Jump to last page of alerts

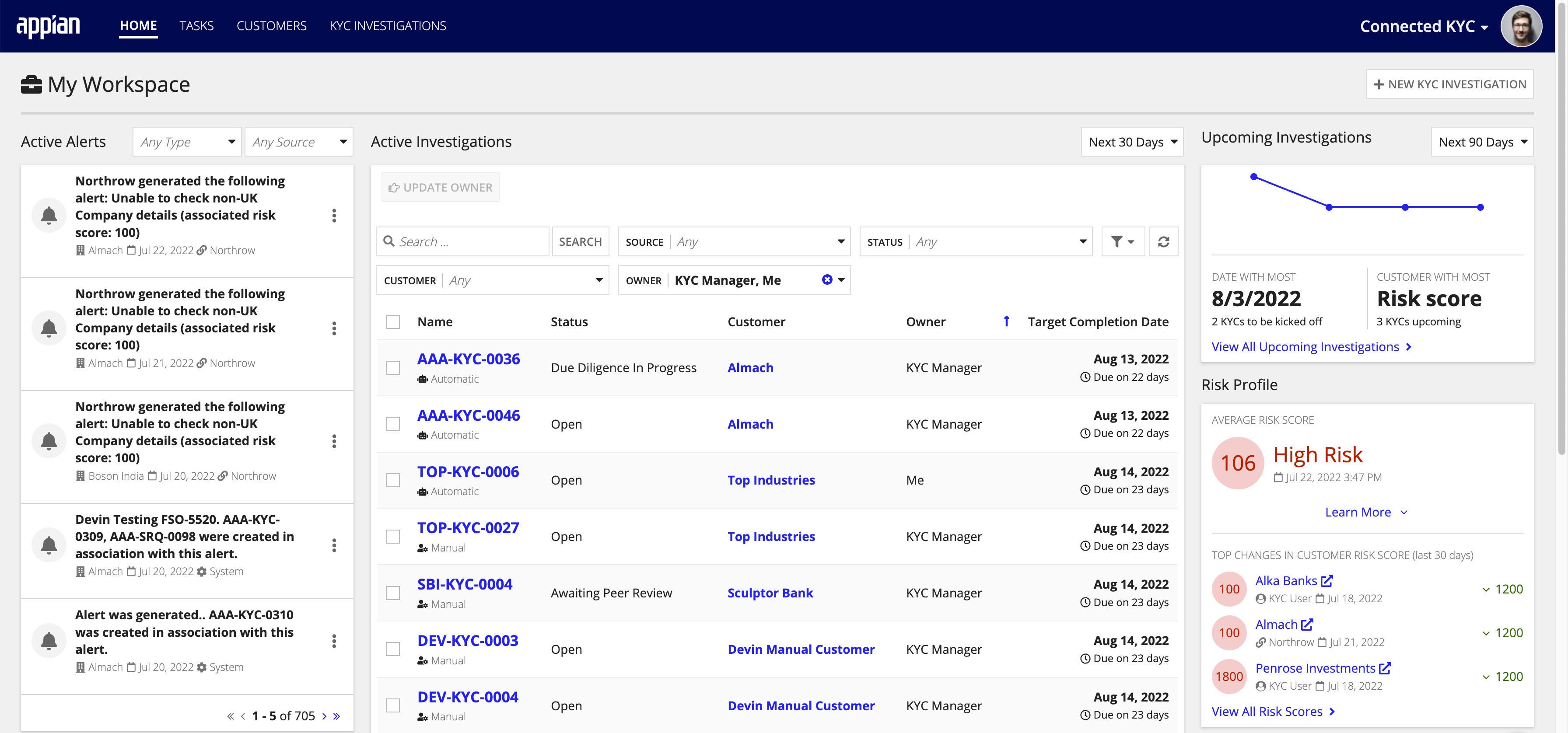point(336,716)
